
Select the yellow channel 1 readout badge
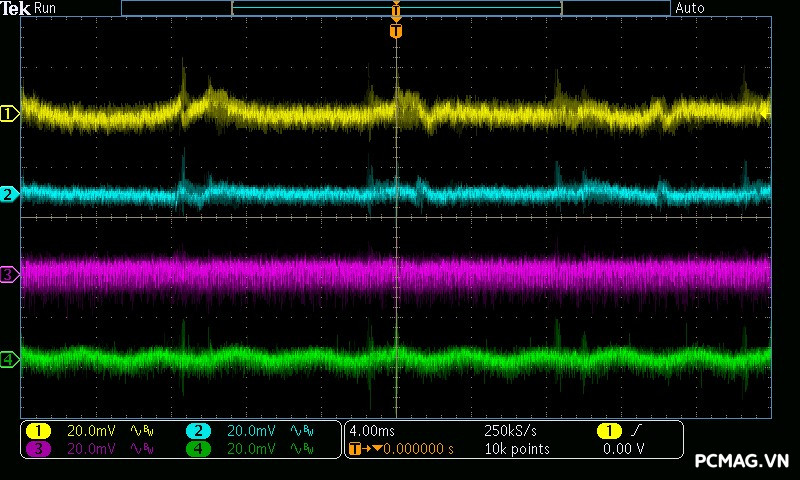(x=38, y=430)
